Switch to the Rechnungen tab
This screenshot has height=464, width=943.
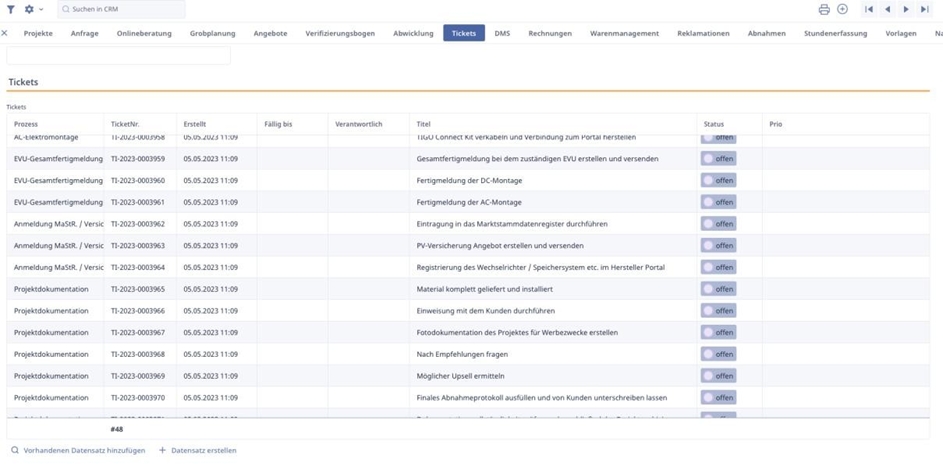point(550,33)
